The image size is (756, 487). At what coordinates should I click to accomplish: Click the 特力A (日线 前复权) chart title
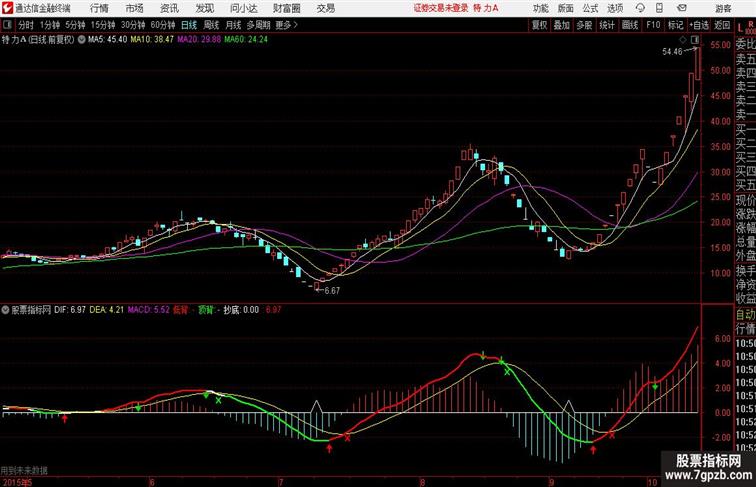[x=38, y=40]
